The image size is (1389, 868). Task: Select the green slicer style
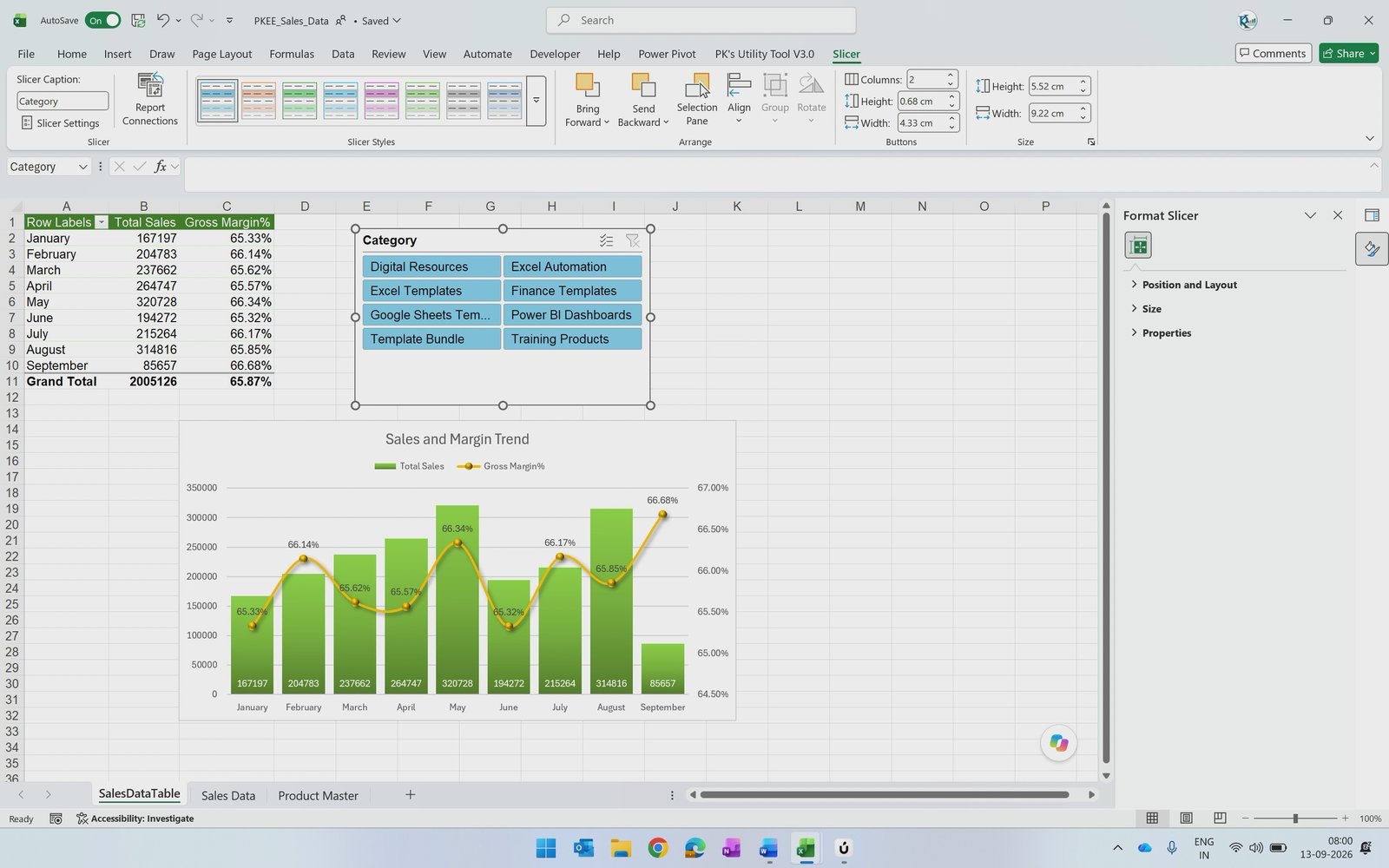coord(300,101)
